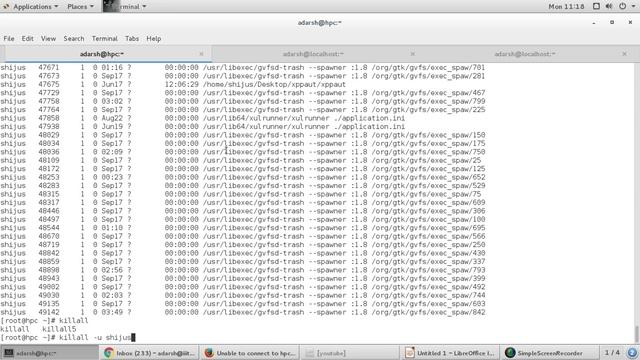The height and width of the screenshot is (360, 640).
Task: Click the round blue icon after the workspace indicator
Action: pos(632,353)
